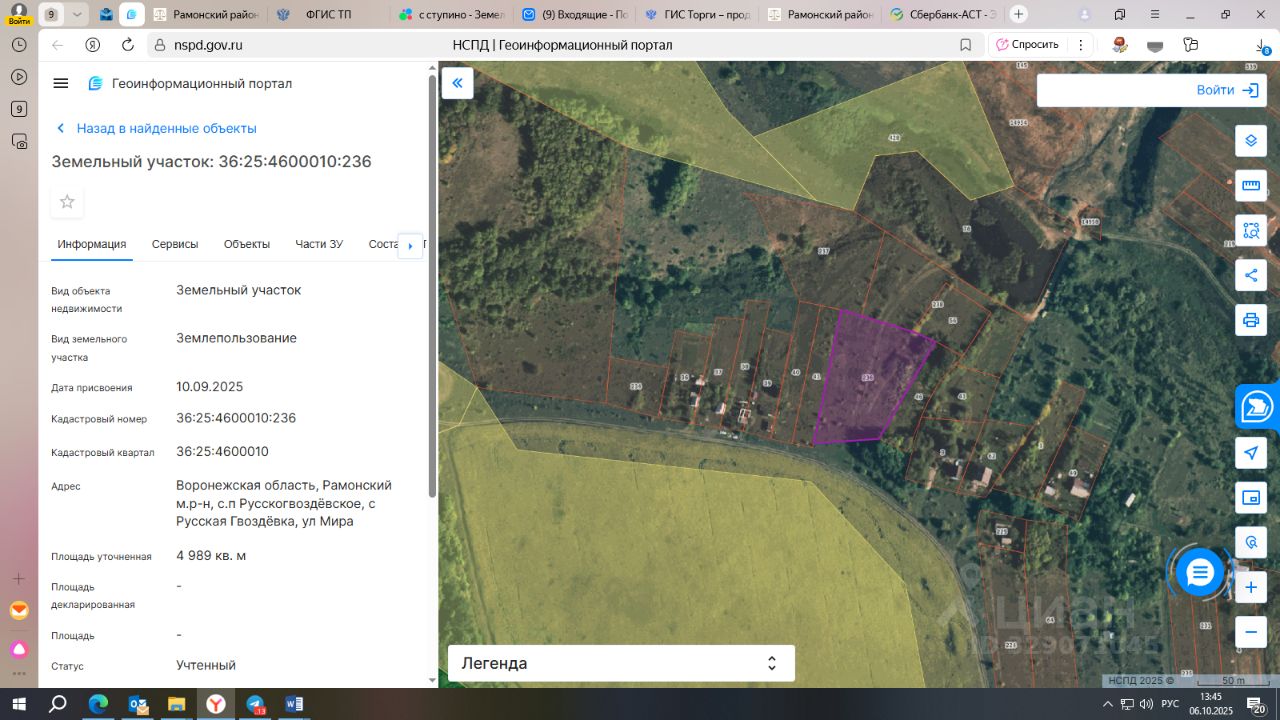Open Windows taskbar search
The height and width of the screenshot is (720, 1280).
58,704
